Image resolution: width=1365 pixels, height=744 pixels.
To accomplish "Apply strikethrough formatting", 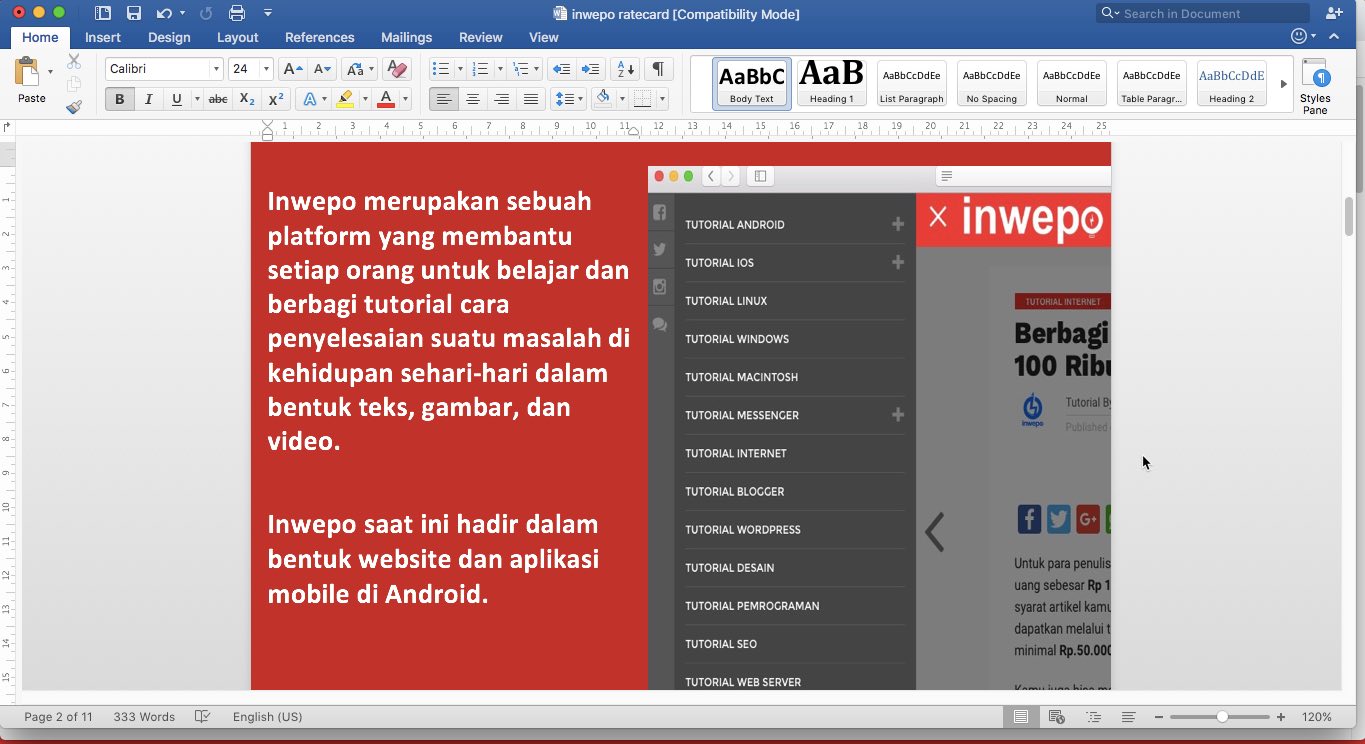I will (218, 99).
